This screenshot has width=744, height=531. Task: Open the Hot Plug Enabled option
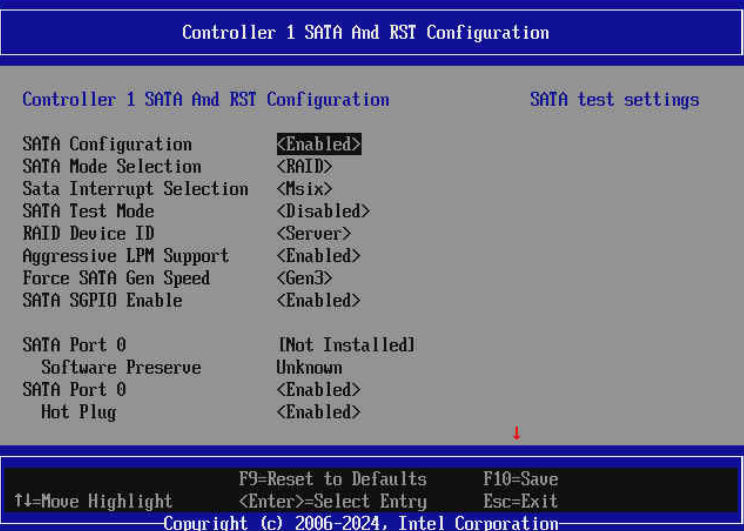(318, 412)
